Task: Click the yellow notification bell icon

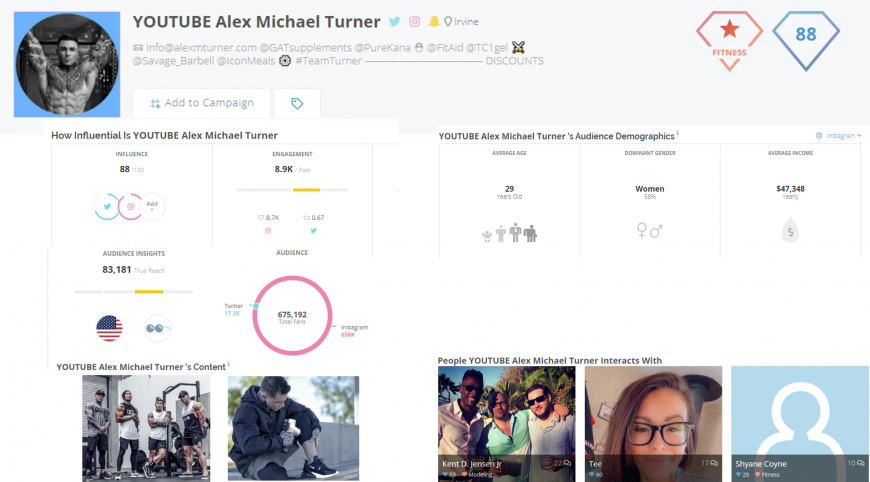Action: pos(434,21)
